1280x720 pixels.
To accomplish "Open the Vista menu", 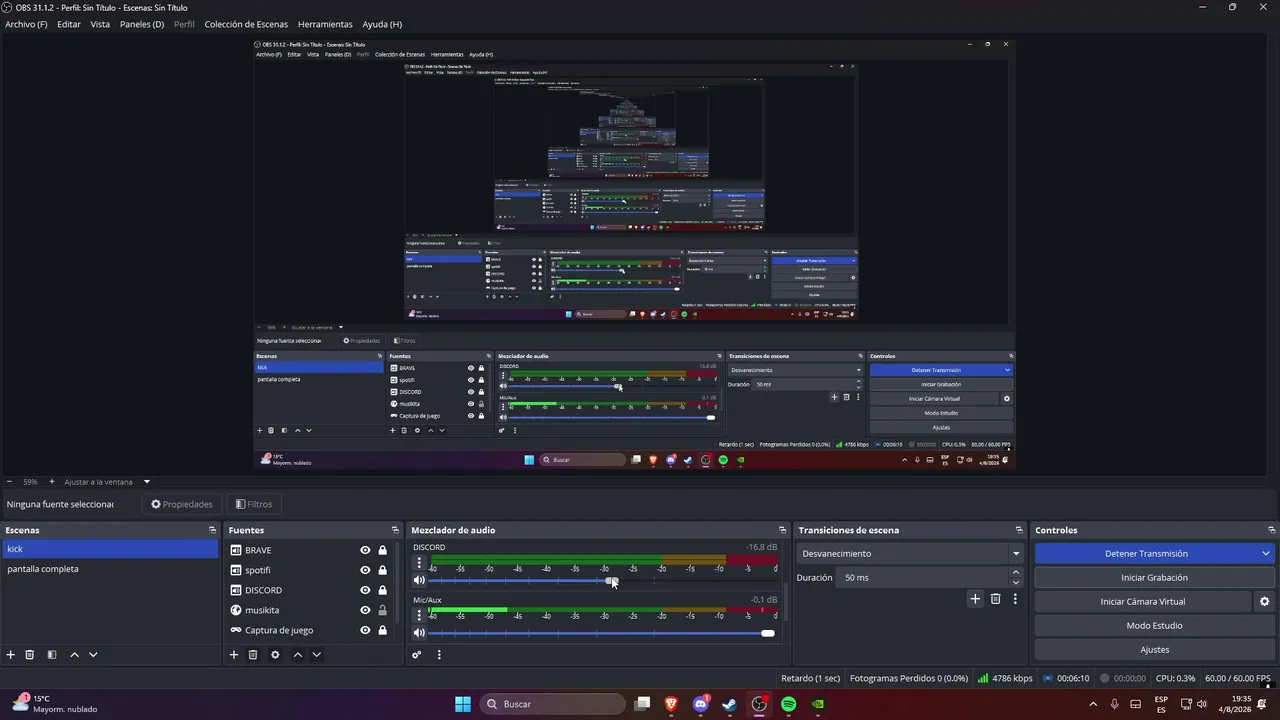I will [100, 24].
